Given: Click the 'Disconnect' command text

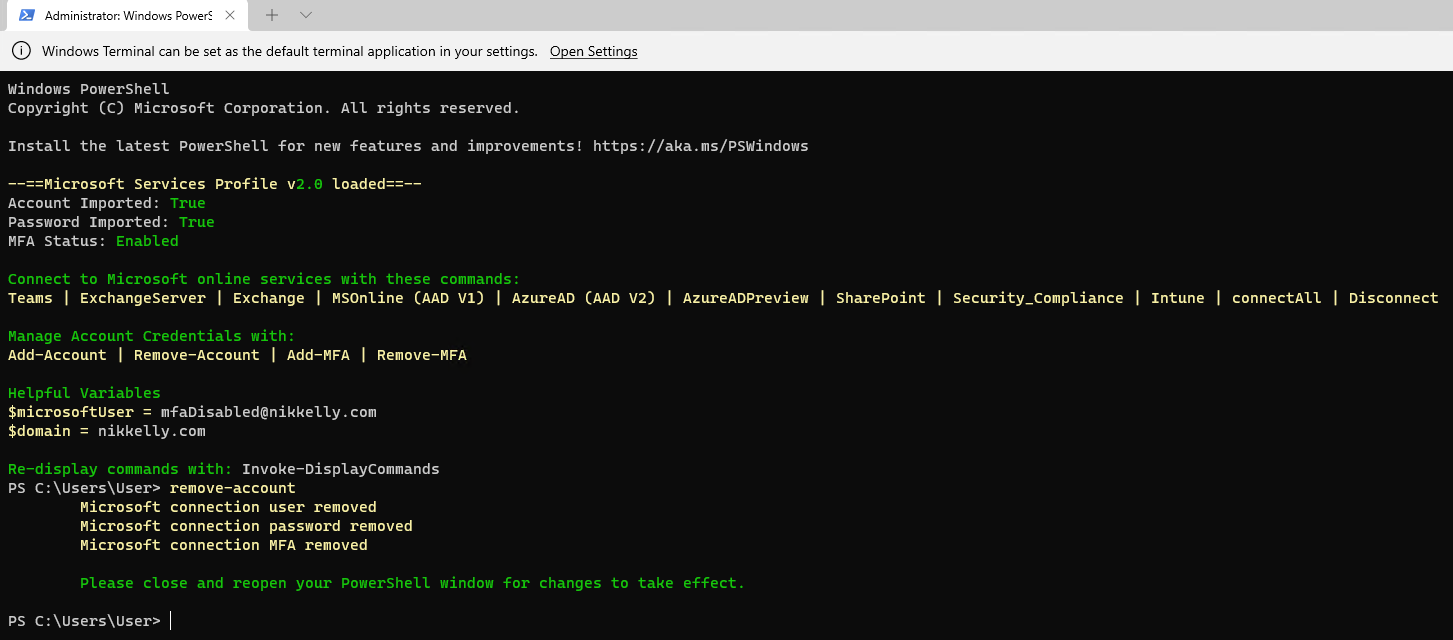Looking at the screenshot, I should pos(1394,298).
